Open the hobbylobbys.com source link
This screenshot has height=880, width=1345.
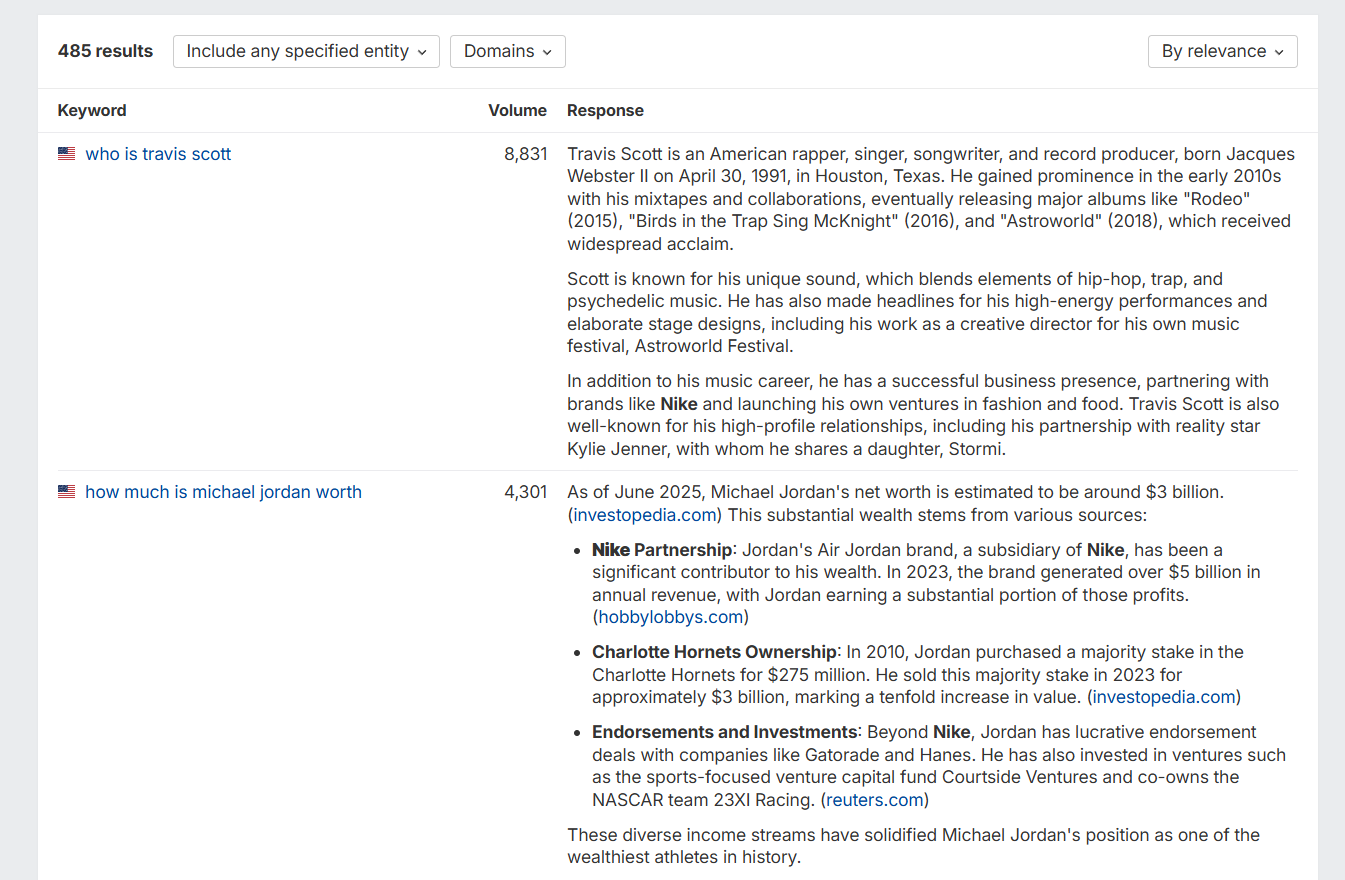669,616
